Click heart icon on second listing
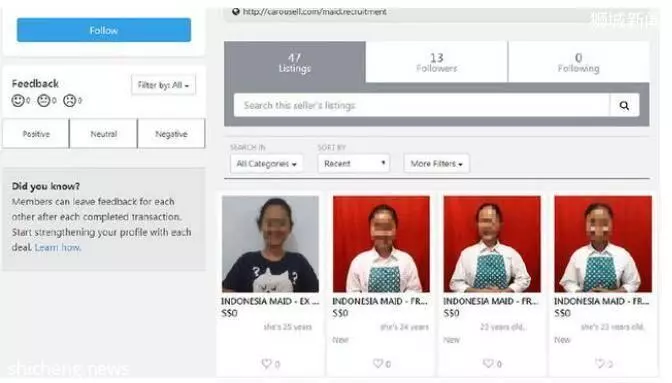672x383 pixels. (378, 363)
